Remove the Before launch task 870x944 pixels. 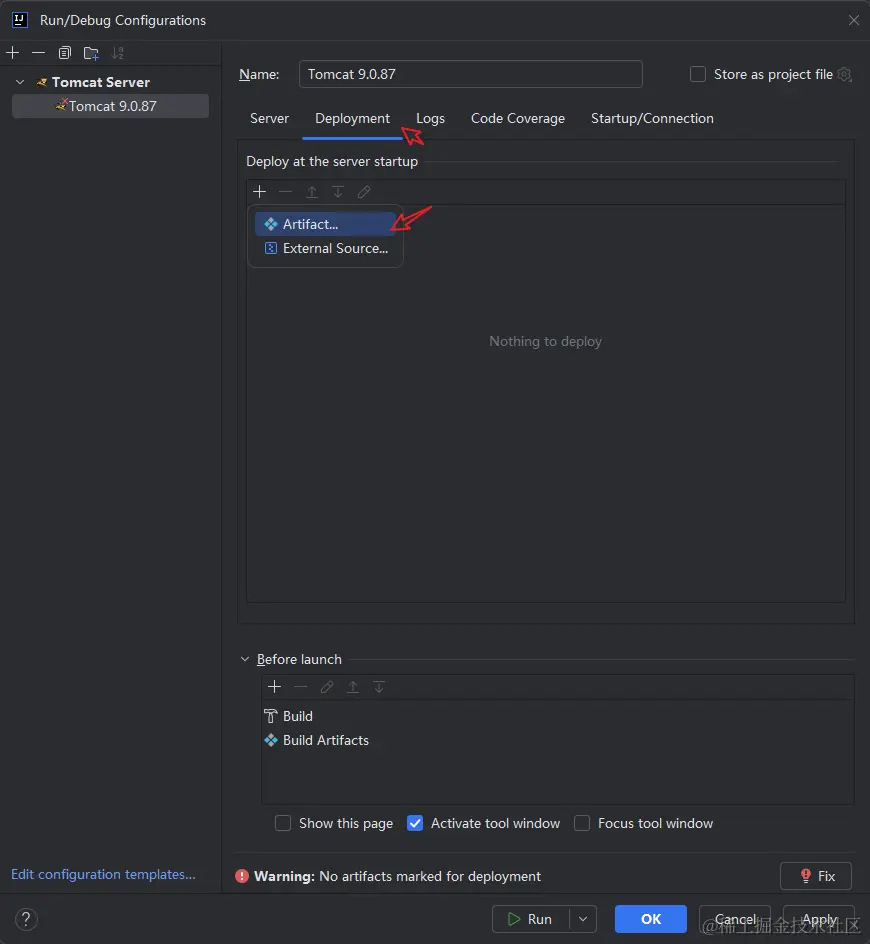click(300, 686)
